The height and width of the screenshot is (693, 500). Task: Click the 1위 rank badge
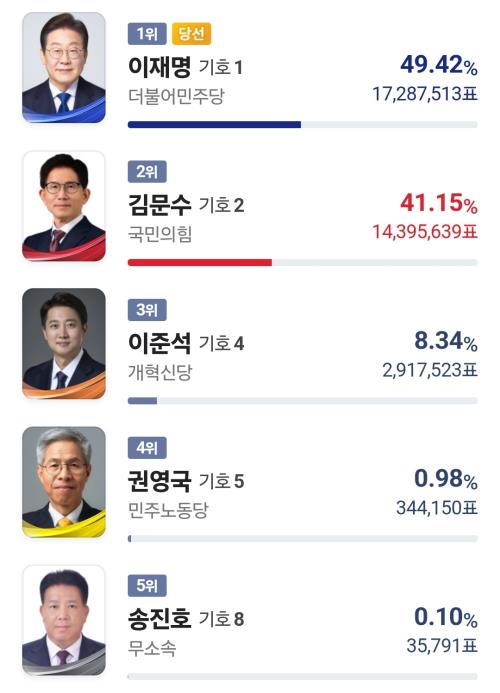147,34
